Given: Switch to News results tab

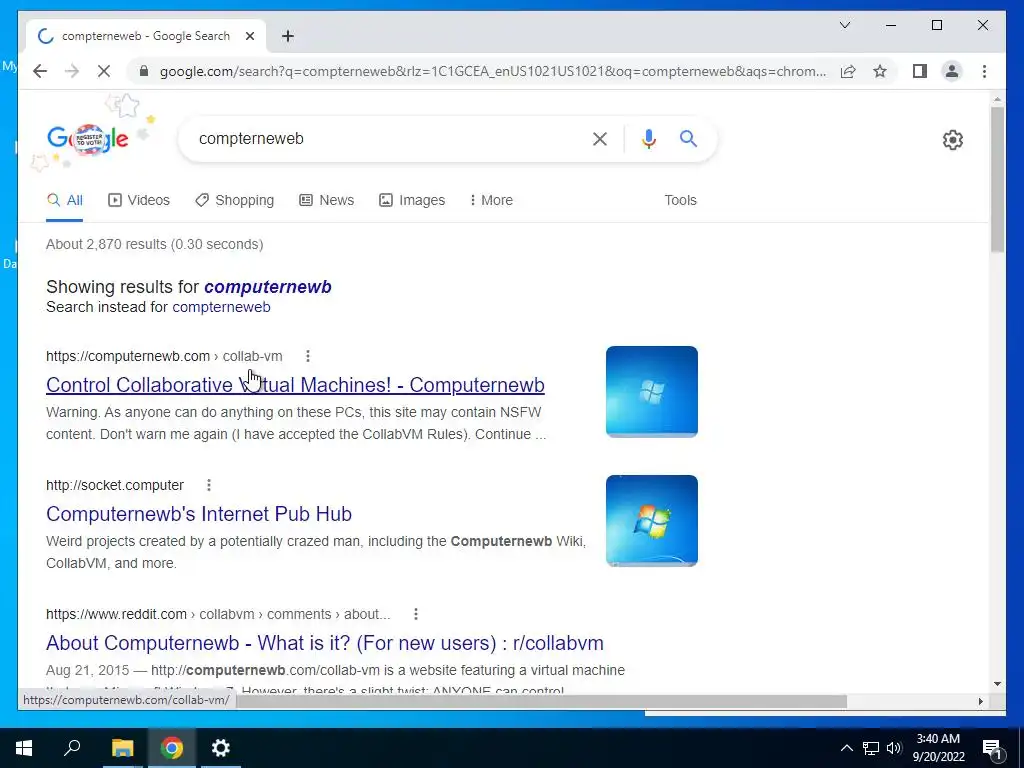Looking at the screenshot, I should point(327,200).
